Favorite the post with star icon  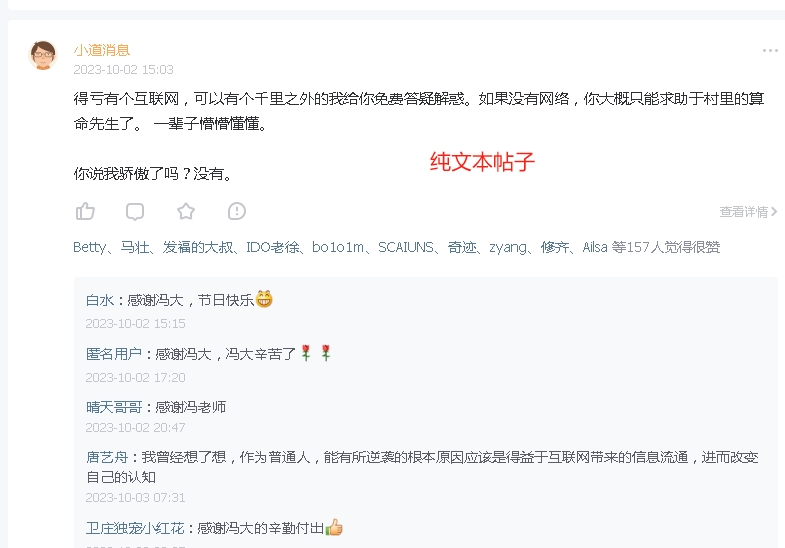coord(186,211)
